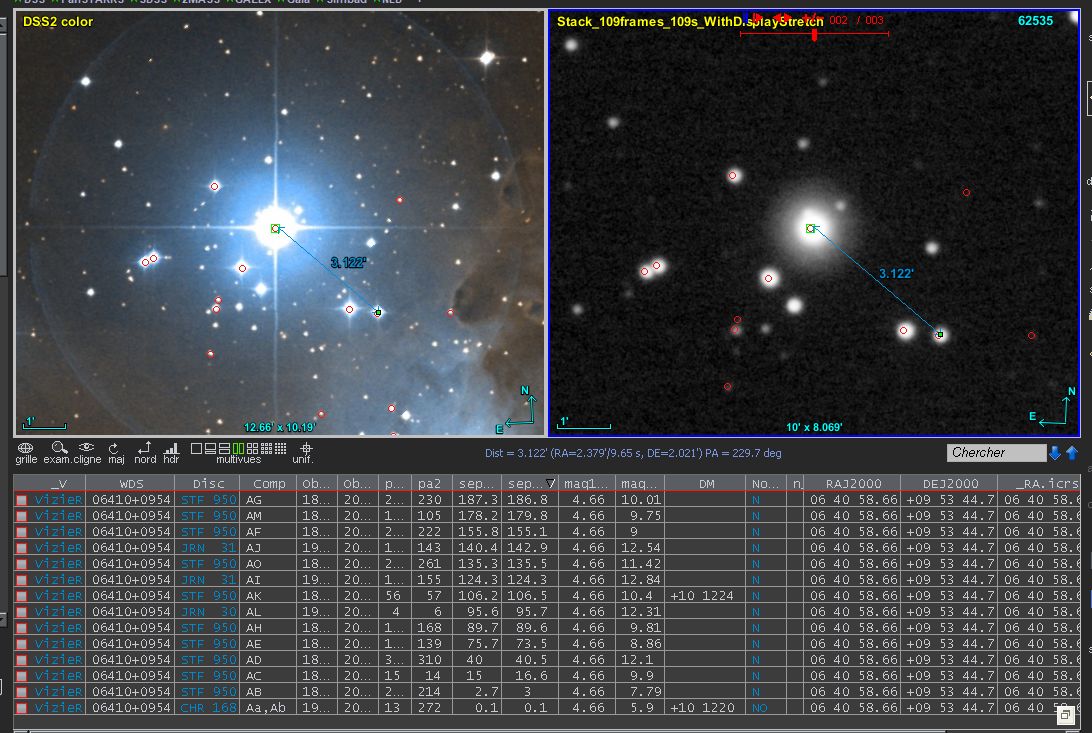Tick the checkbox for the AK row
The image size is (1092, 733).
pos(21,596)
